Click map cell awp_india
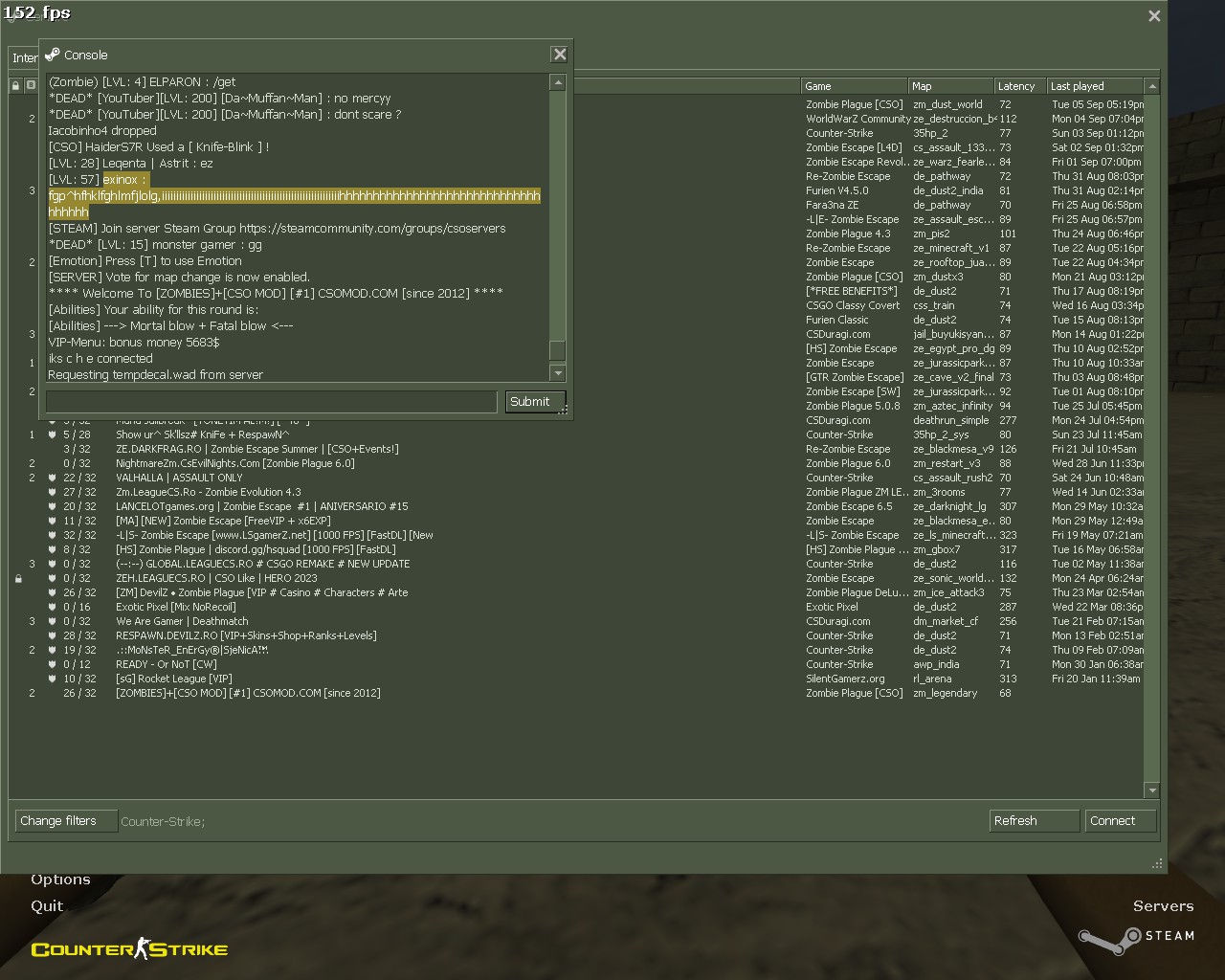1225x980 pixels. 936,664
